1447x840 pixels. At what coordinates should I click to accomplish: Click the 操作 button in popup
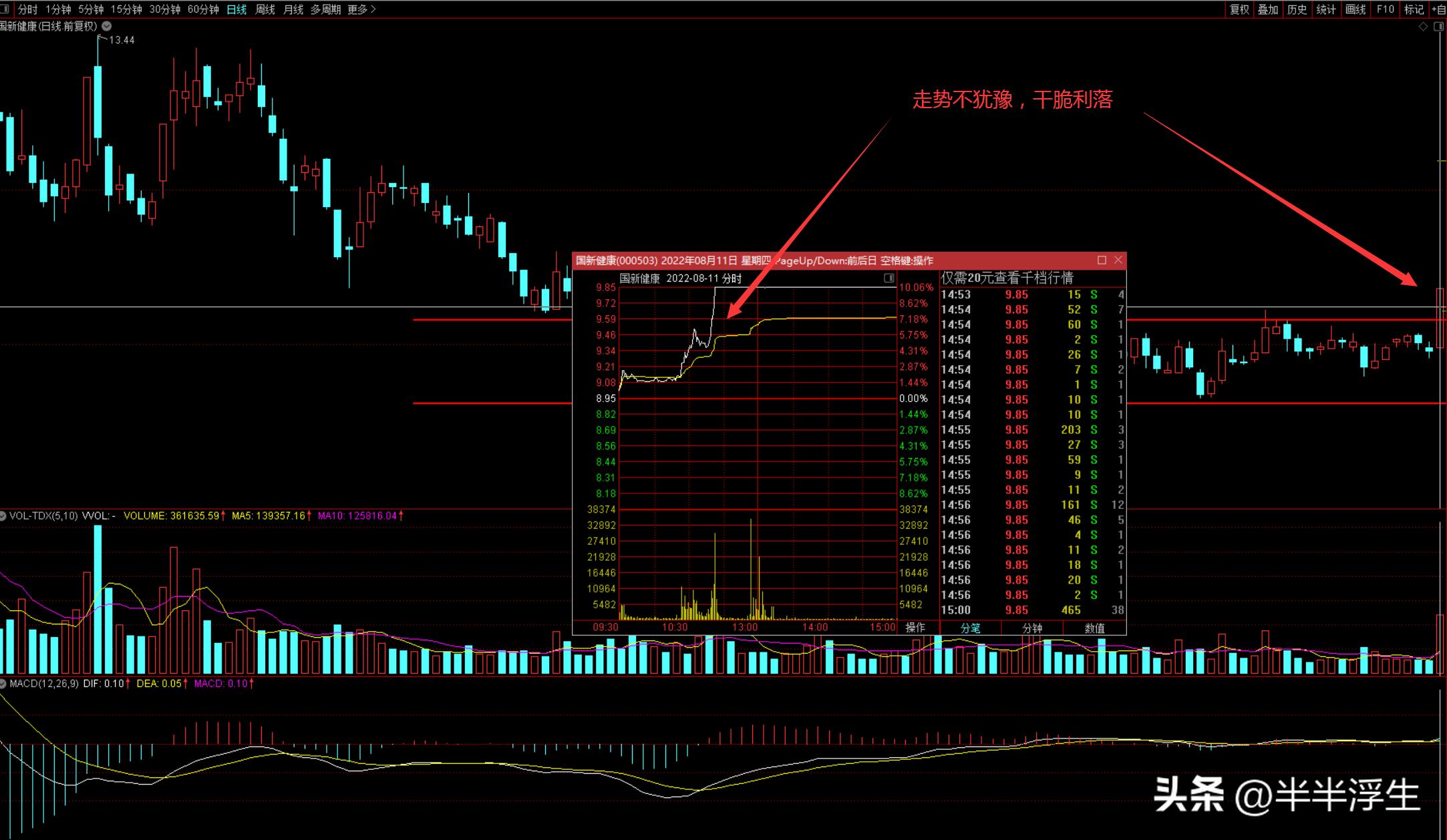(x=915, y=627)
